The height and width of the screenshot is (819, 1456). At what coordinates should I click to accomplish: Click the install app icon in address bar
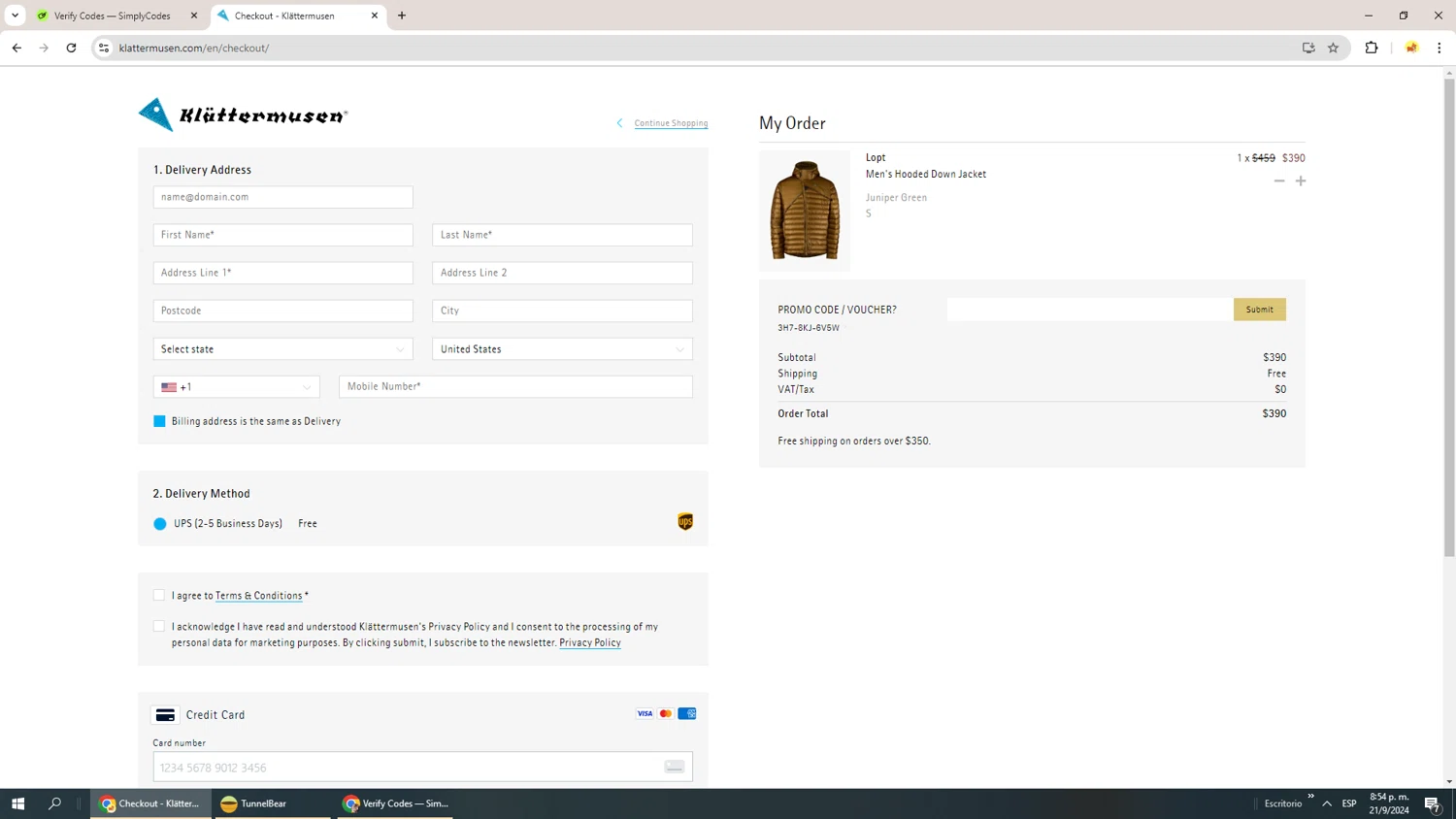1308,48
